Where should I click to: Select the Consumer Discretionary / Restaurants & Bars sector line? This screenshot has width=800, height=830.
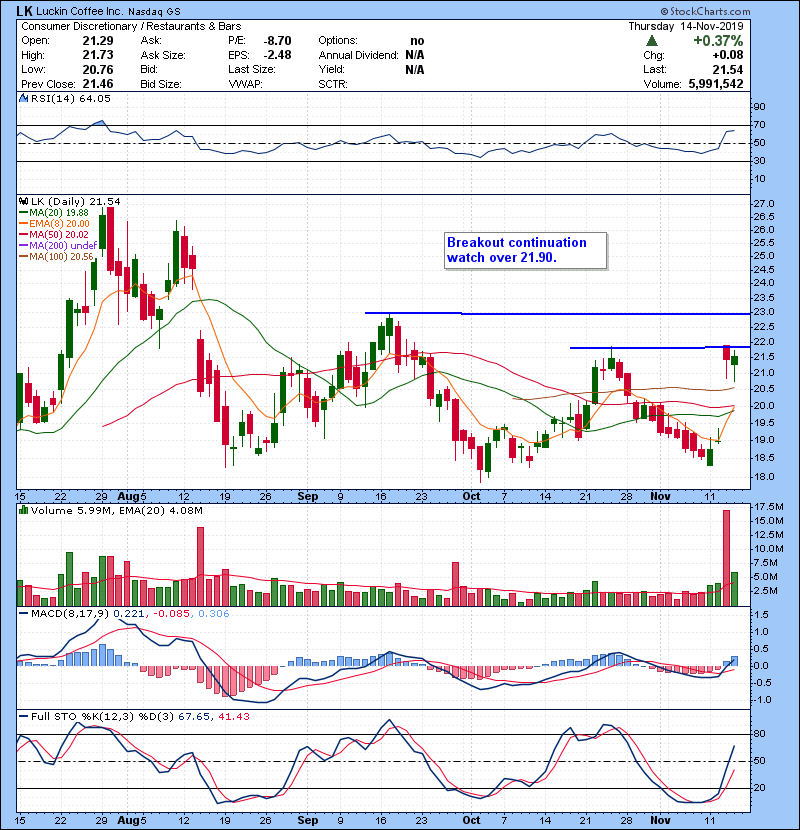tap(131, 26)
